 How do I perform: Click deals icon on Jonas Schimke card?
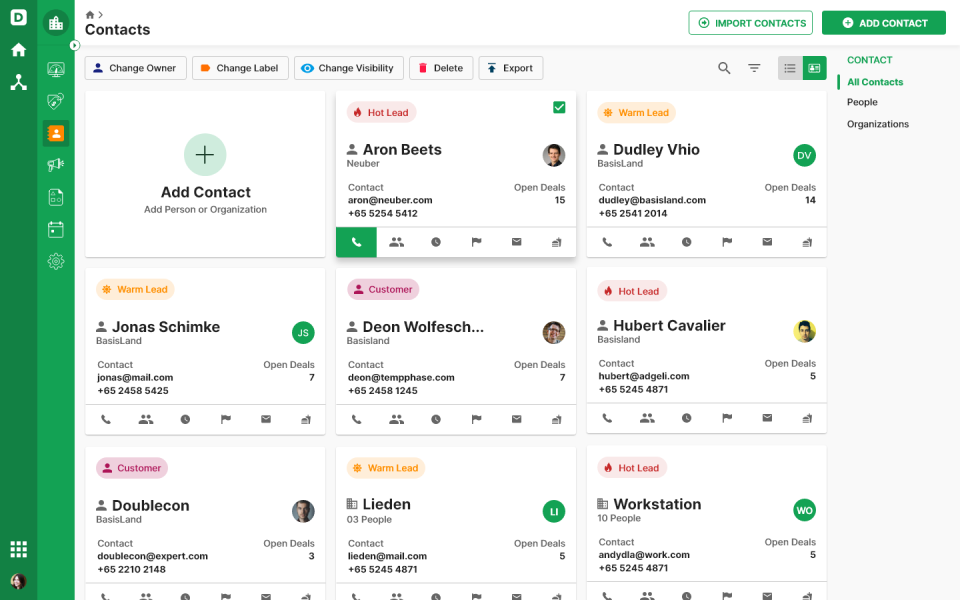pyautogui.click(x=306, y=420)
